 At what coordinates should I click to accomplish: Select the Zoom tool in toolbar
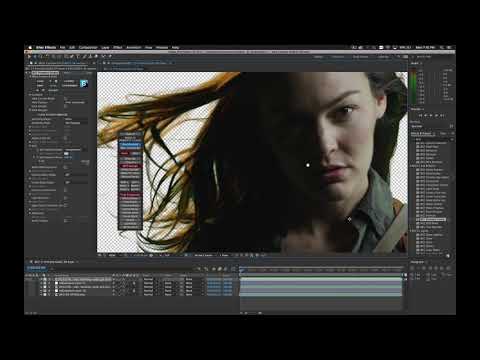[41, 57]
